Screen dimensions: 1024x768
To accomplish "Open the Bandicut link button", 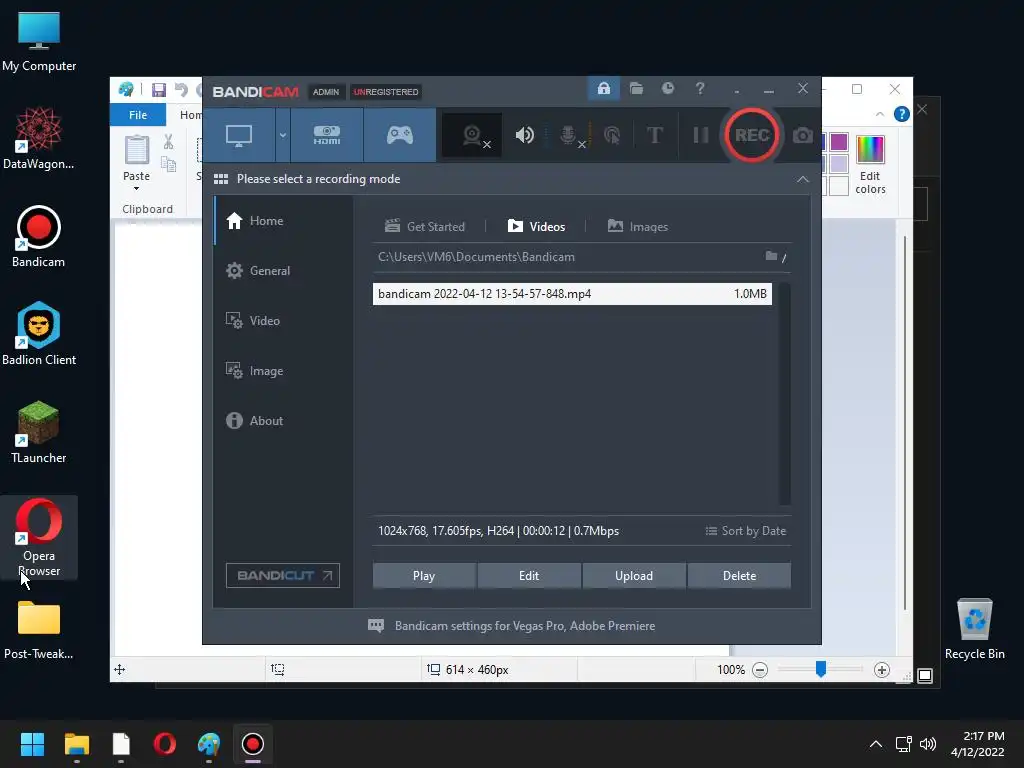I will [283, 575].
